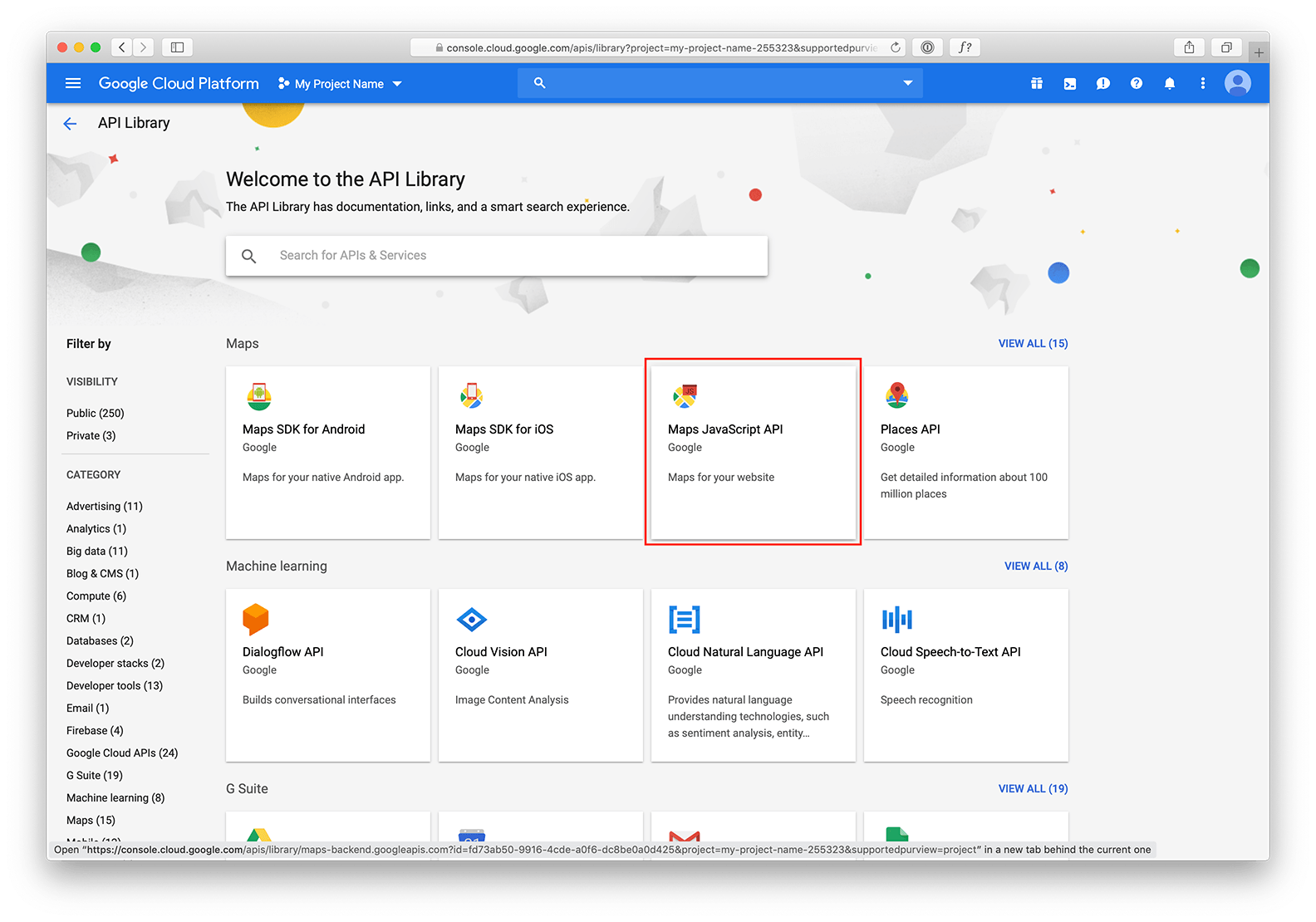
Task: Reload the page in Safari address bar
Action: [x=896, y=47]
